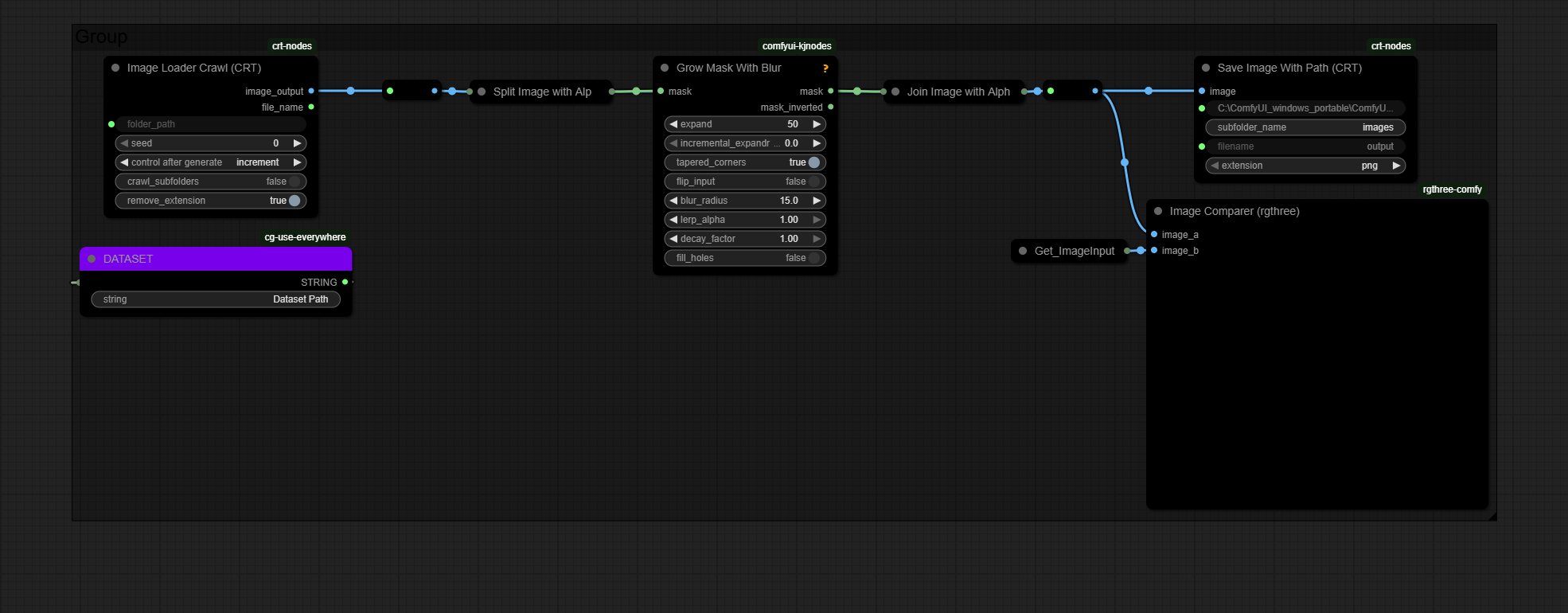
Task: Click the comfyui-kjnodes badge label
Action: pos(797,46)
